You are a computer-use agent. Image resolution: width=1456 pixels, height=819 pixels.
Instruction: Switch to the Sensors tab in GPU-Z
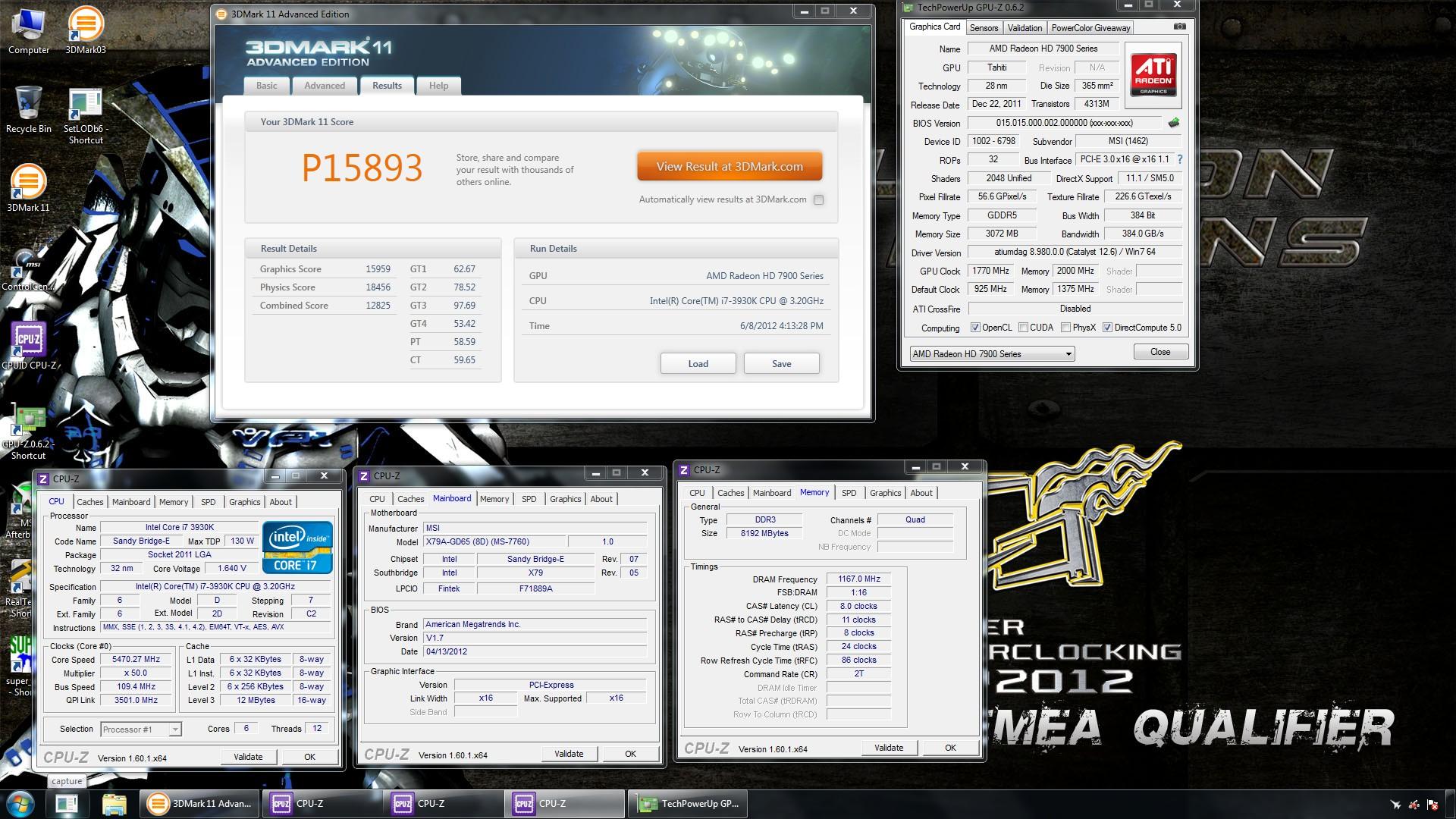[x=984, y=28]
